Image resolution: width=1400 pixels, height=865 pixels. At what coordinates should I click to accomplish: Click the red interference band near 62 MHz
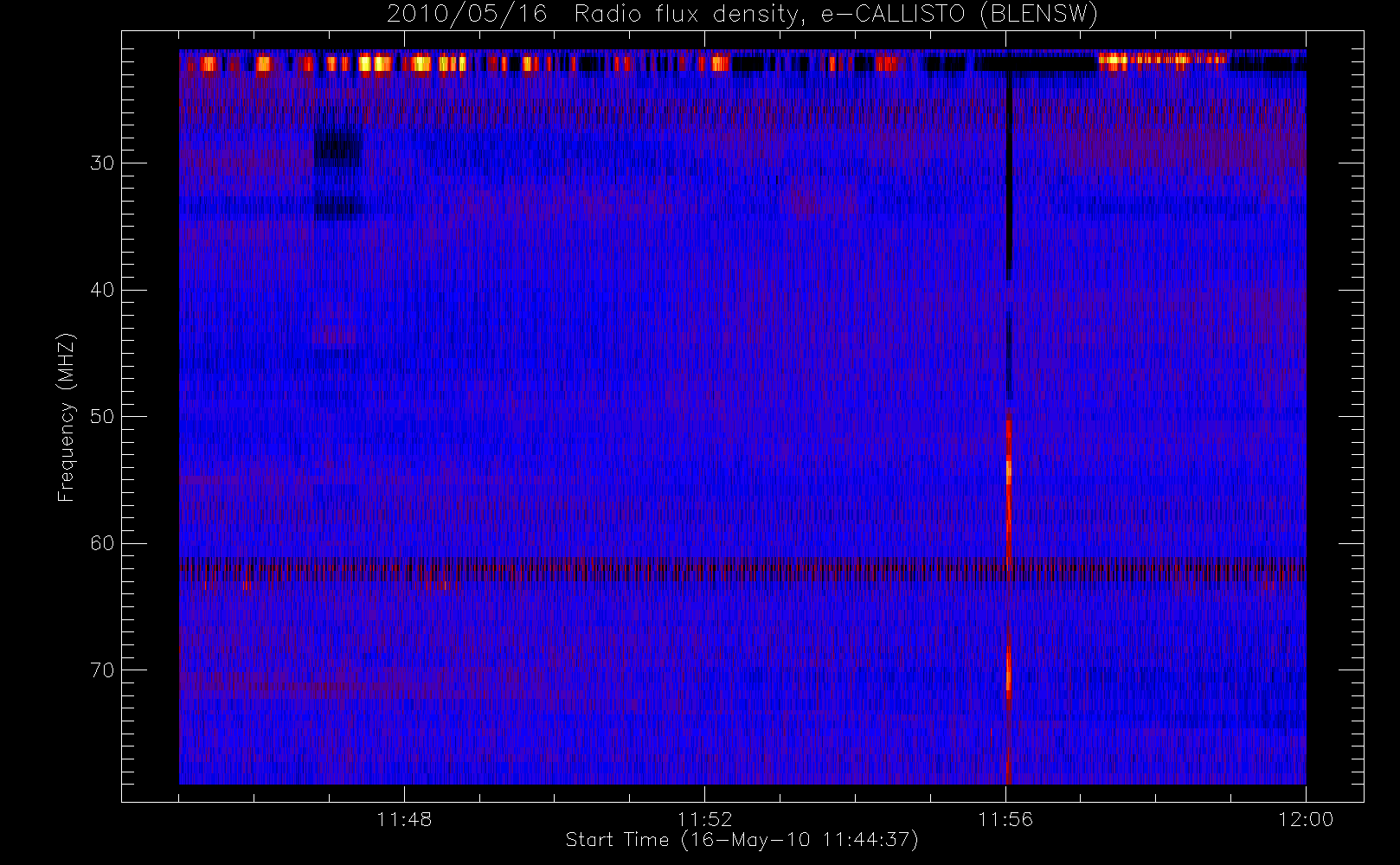pyautogui.click(x=742, y=571)
